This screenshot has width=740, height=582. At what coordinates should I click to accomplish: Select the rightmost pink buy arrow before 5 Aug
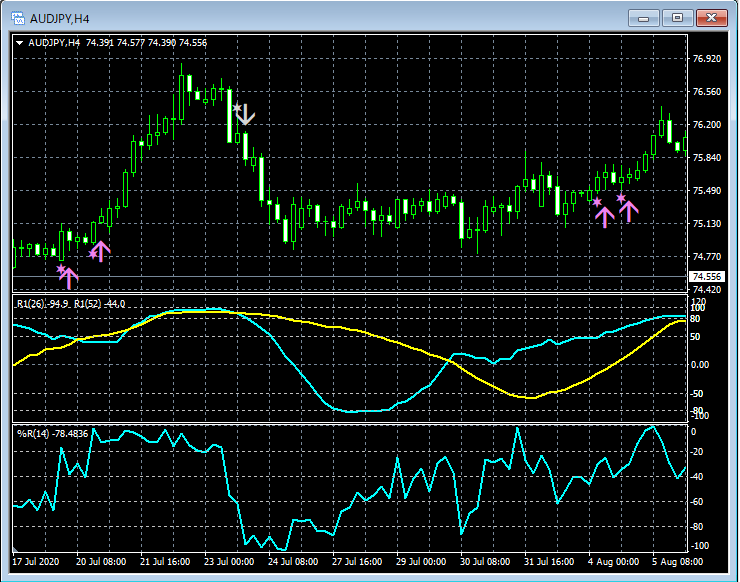629,211
